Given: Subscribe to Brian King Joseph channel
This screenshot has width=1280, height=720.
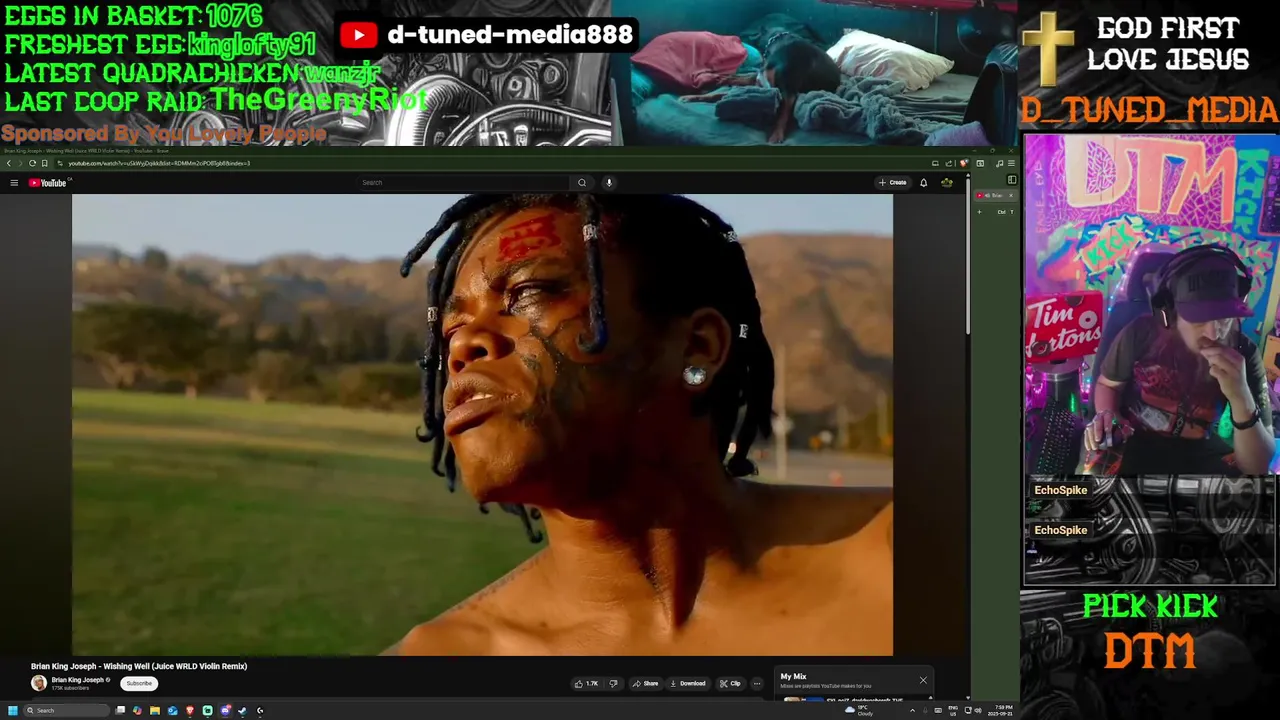Looking at the screenshot, I should [x=139, y=684].
